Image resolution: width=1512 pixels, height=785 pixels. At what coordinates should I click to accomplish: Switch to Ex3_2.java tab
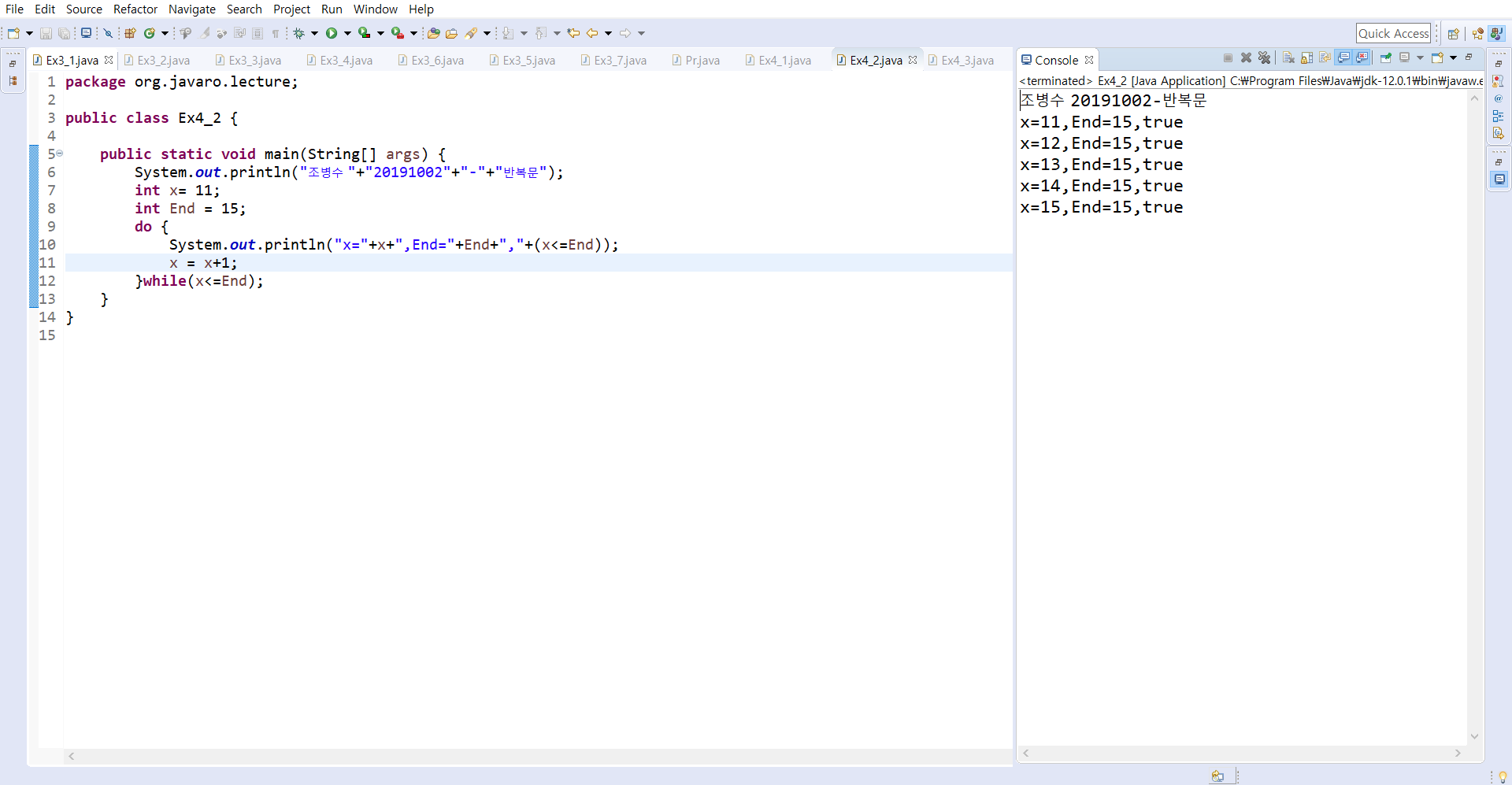(157, 60)
